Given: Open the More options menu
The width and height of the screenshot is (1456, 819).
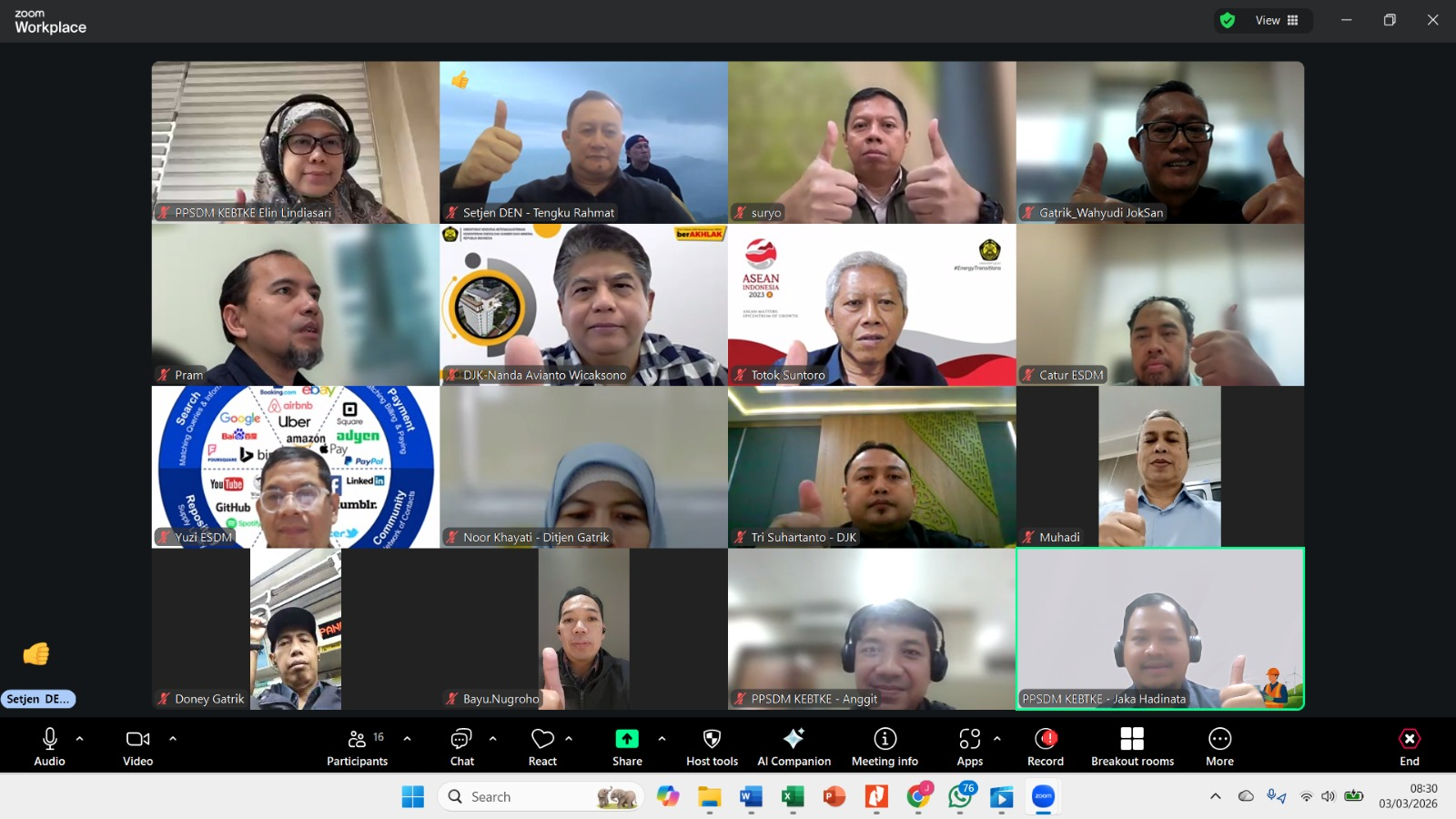Looking at the screenshot, I should [x=1219, y=746].
